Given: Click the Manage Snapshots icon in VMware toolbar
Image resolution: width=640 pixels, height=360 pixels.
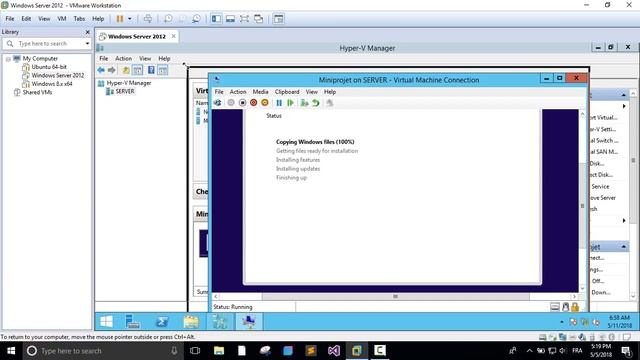Looking at the screenshot, I should click(x=196, y=19).
